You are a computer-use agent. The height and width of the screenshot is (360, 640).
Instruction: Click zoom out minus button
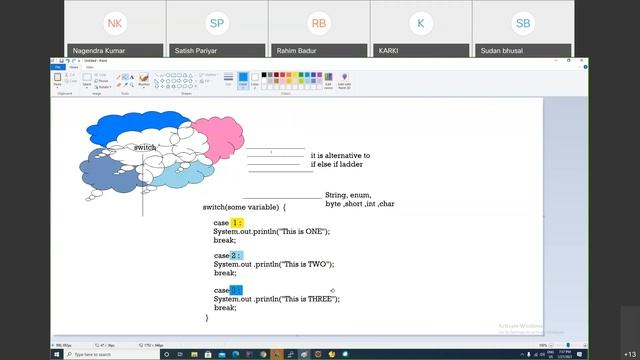(x=551, y=345)
